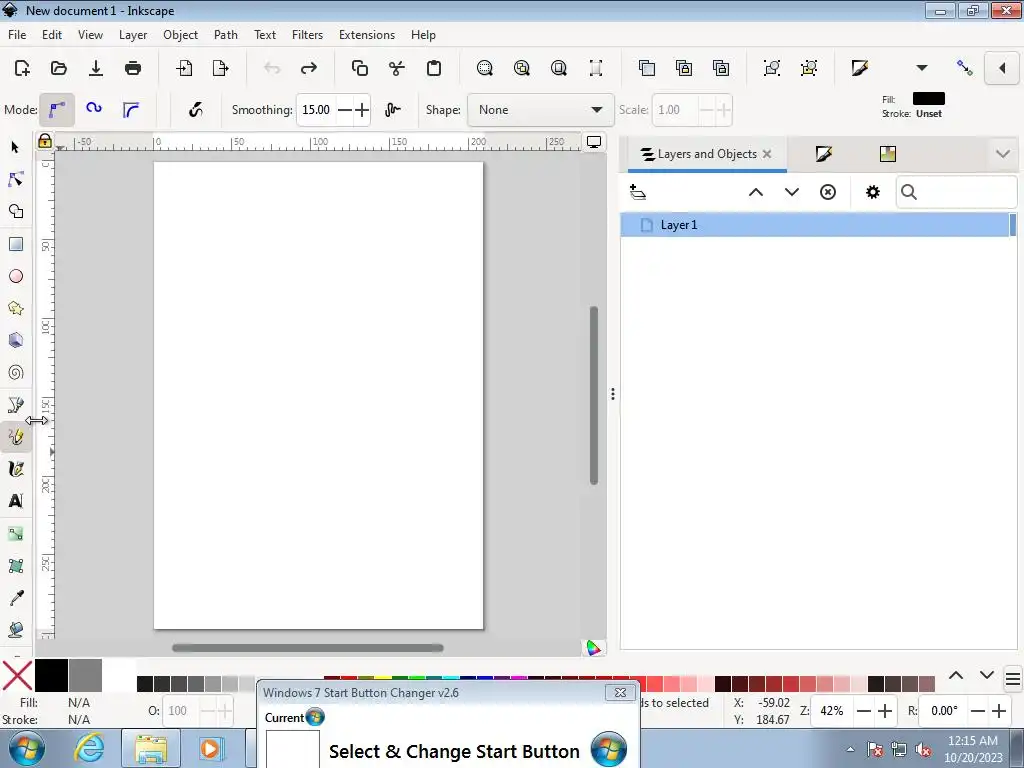The height and width of the screenshot is (768, 1024).
Task: Switch to Fill and Stroke tab icon
Action: [824, 154]
